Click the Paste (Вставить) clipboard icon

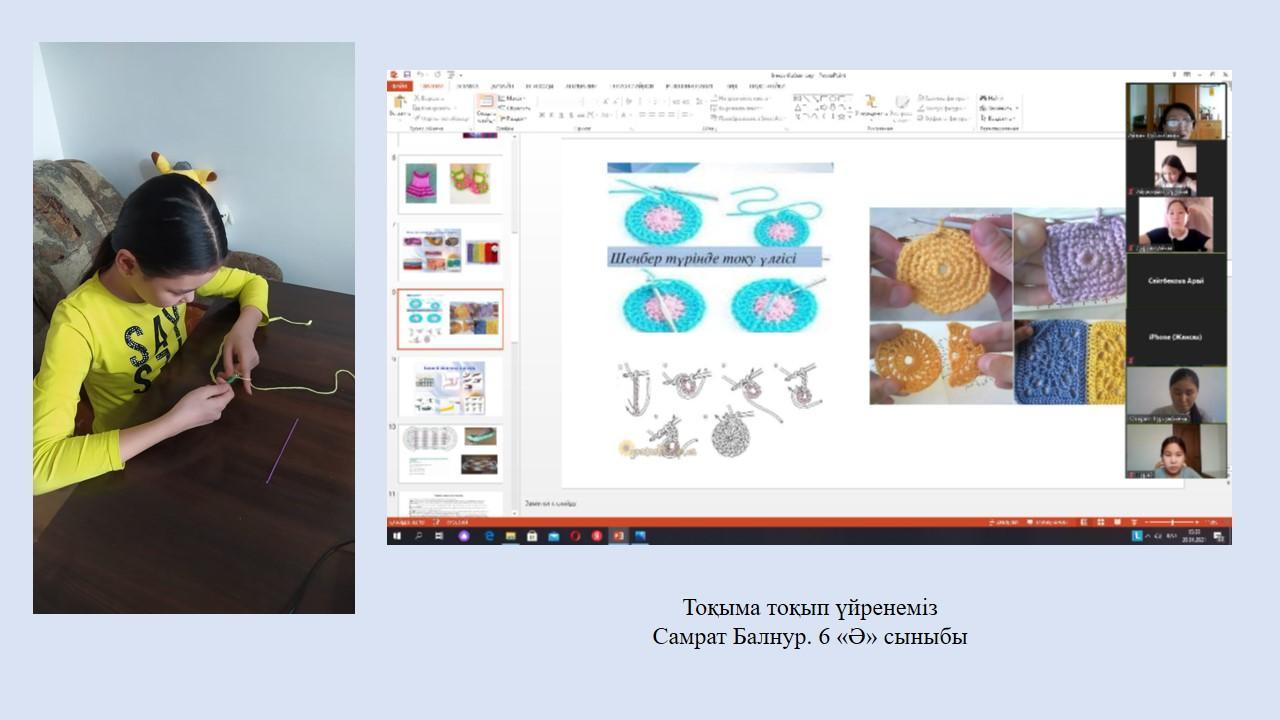point(399,106)
